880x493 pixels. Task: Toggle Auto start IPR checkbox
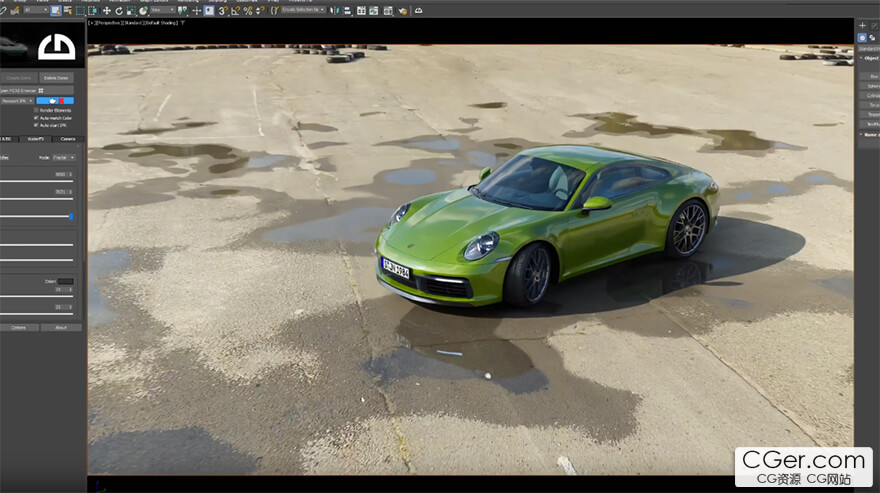point(36,125)
